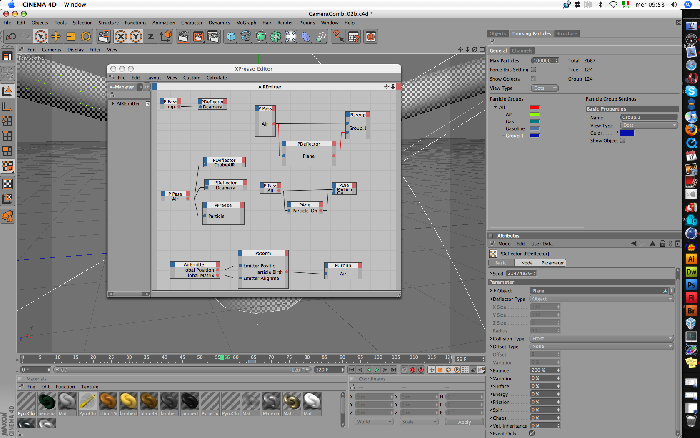
Task: Click the modeling array objects icon
Action: click(x=276, y=36)
